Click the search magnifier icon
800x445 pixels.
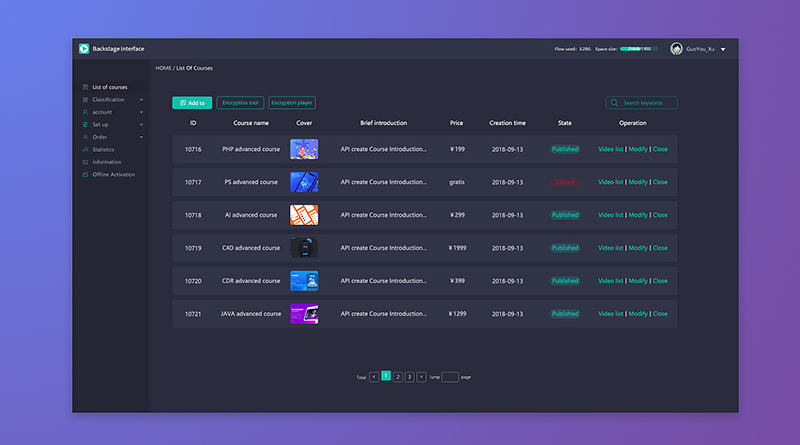pos(615,103)
